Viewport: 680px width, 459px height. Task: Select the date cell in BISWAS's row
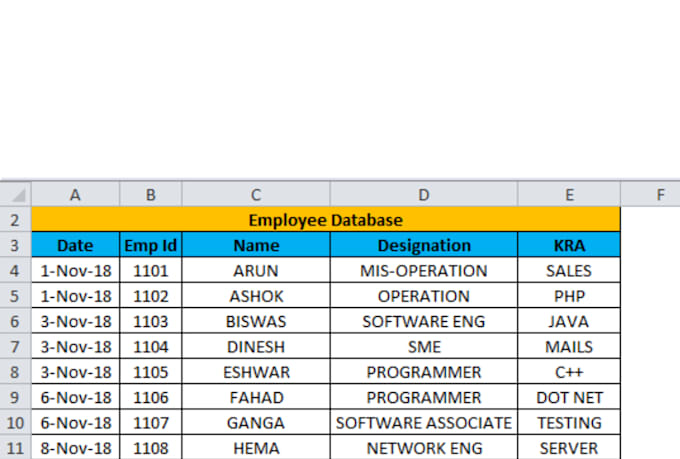coord(75,321)
